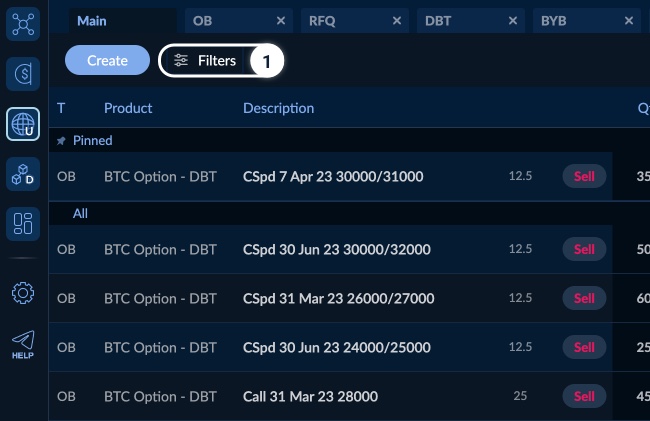The height and width of the screenshot is (421, 650).
Task: Close the DBT tab
Action: 513,20
